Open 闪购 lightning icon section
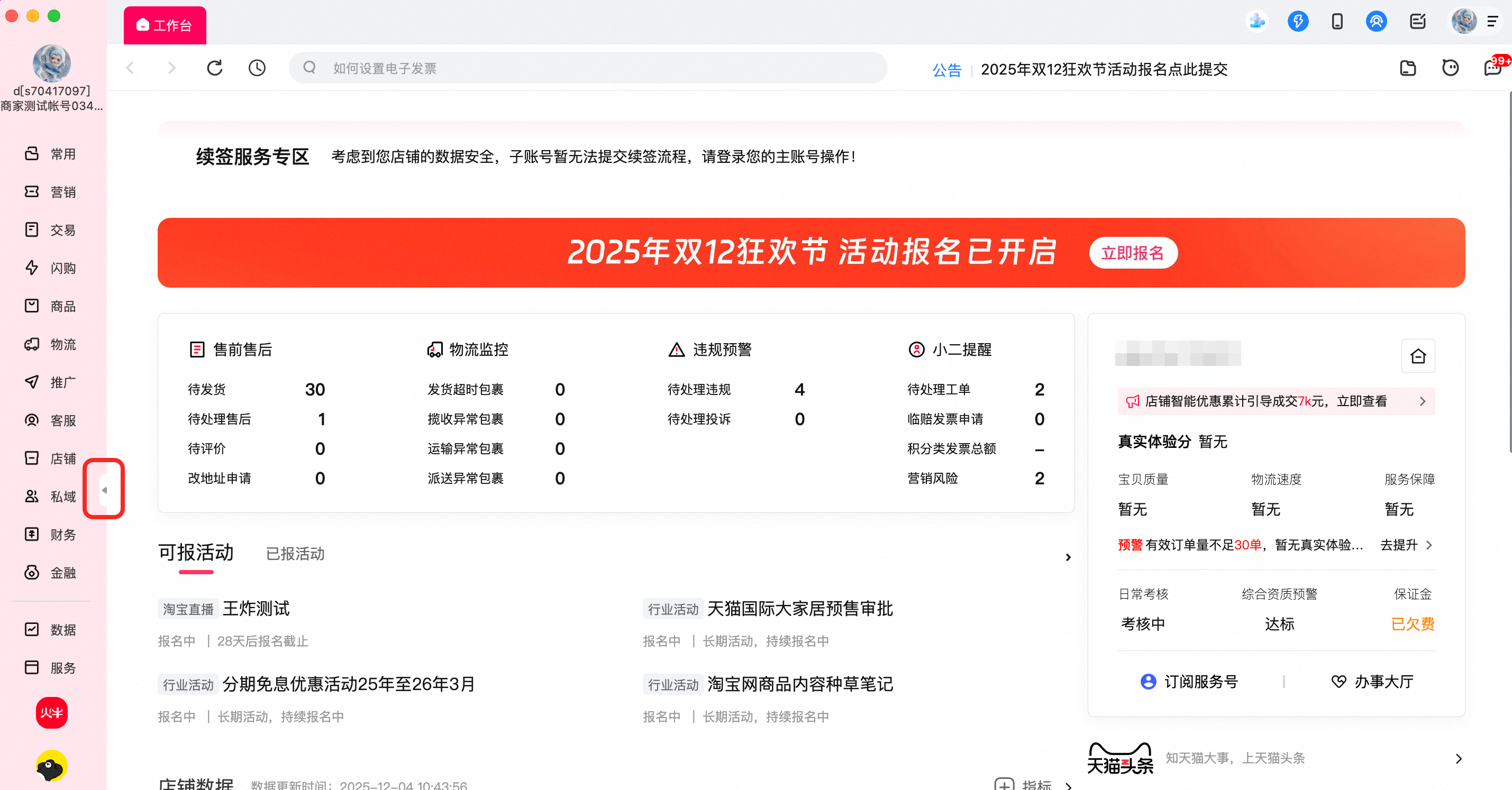The image size is (1512, 790). coord(50,268)
